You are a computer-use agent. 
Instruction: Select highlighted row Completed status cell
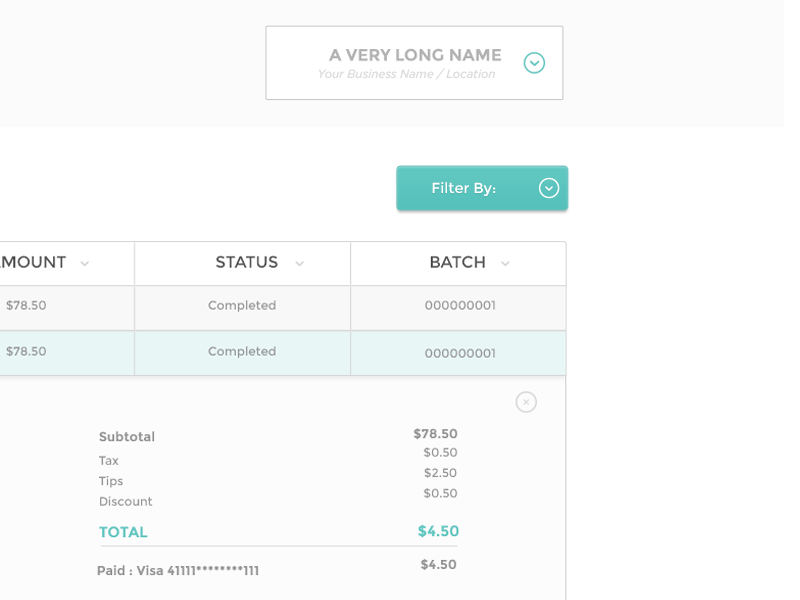pos(242,352)
